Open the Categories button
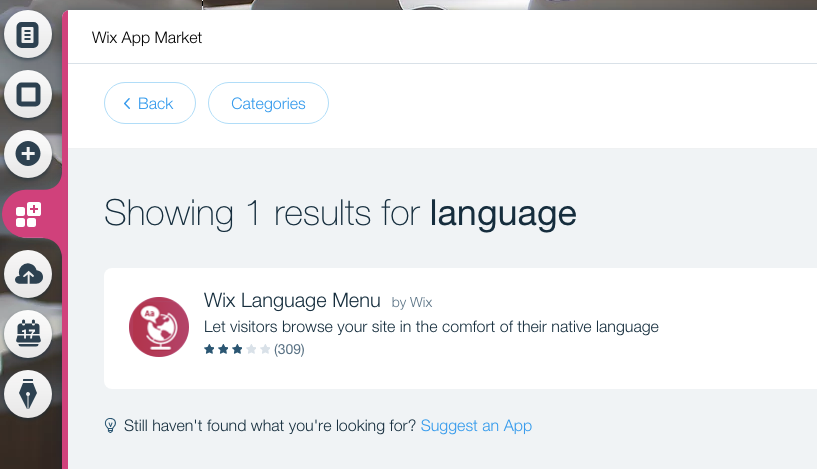Image resolution: width=817 pixels, height=469 pixels. click(x=268, y=103)
